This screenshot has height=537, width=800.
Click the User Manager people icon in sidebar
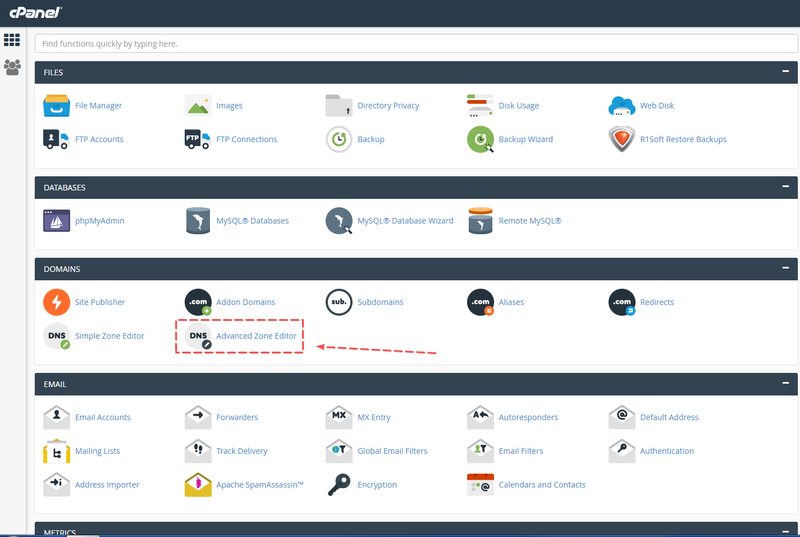12,67
